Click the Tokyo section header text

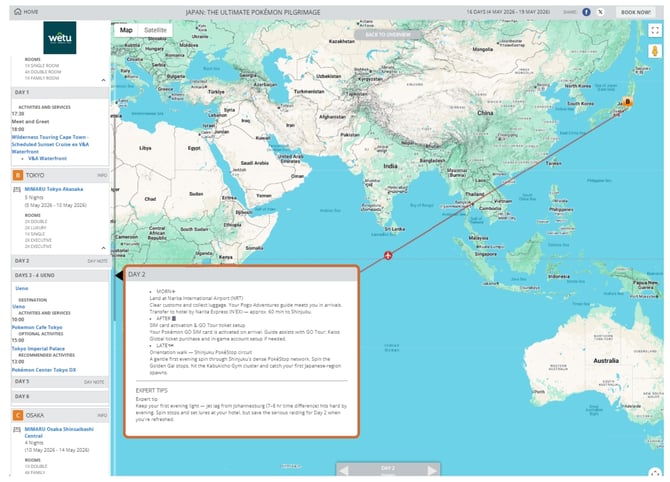click(x=35, y=175)
